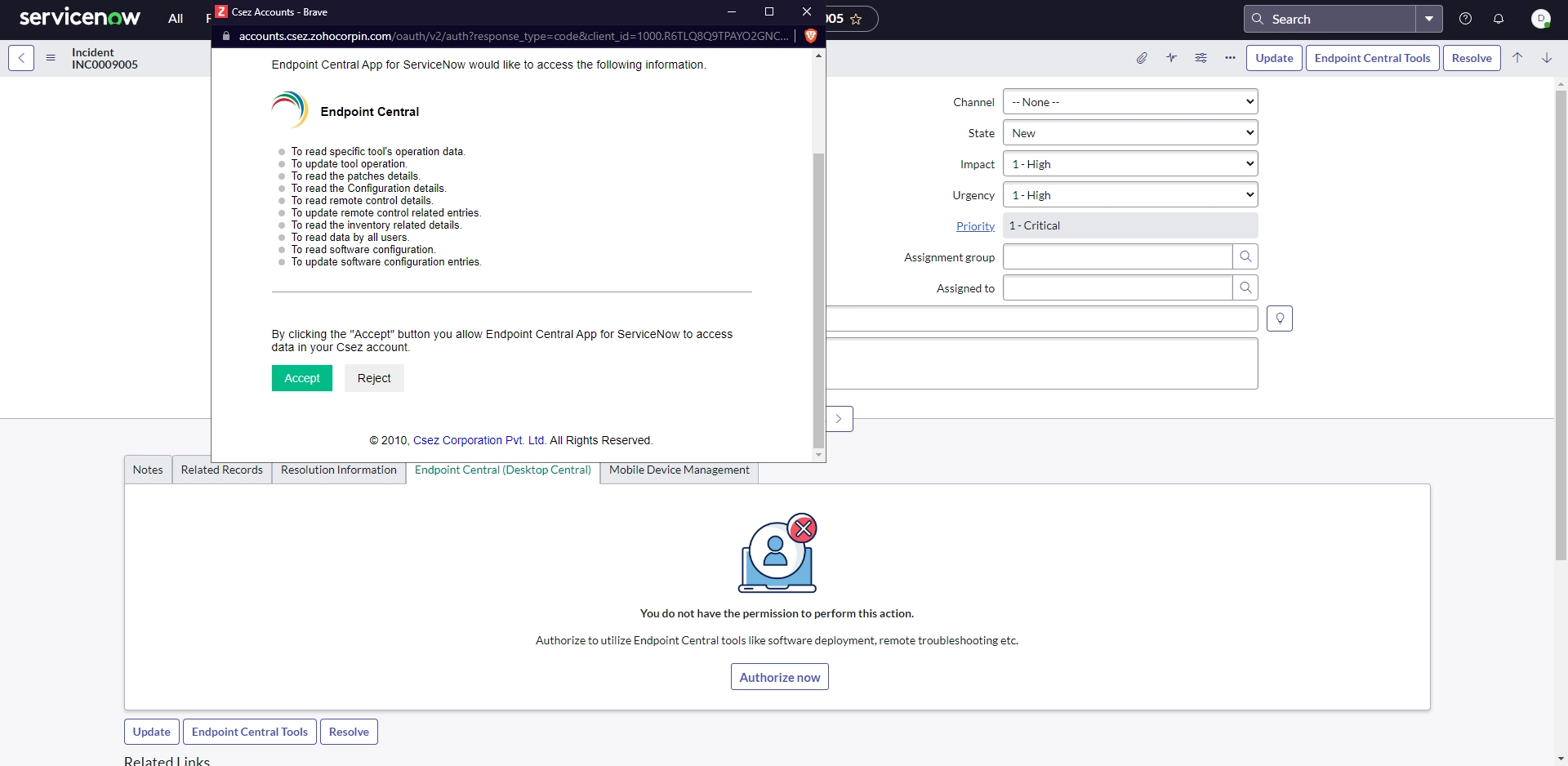Viewport: 1568px width, 766px height.
Task: Click the Authorize now button
Action: (780, 677)
